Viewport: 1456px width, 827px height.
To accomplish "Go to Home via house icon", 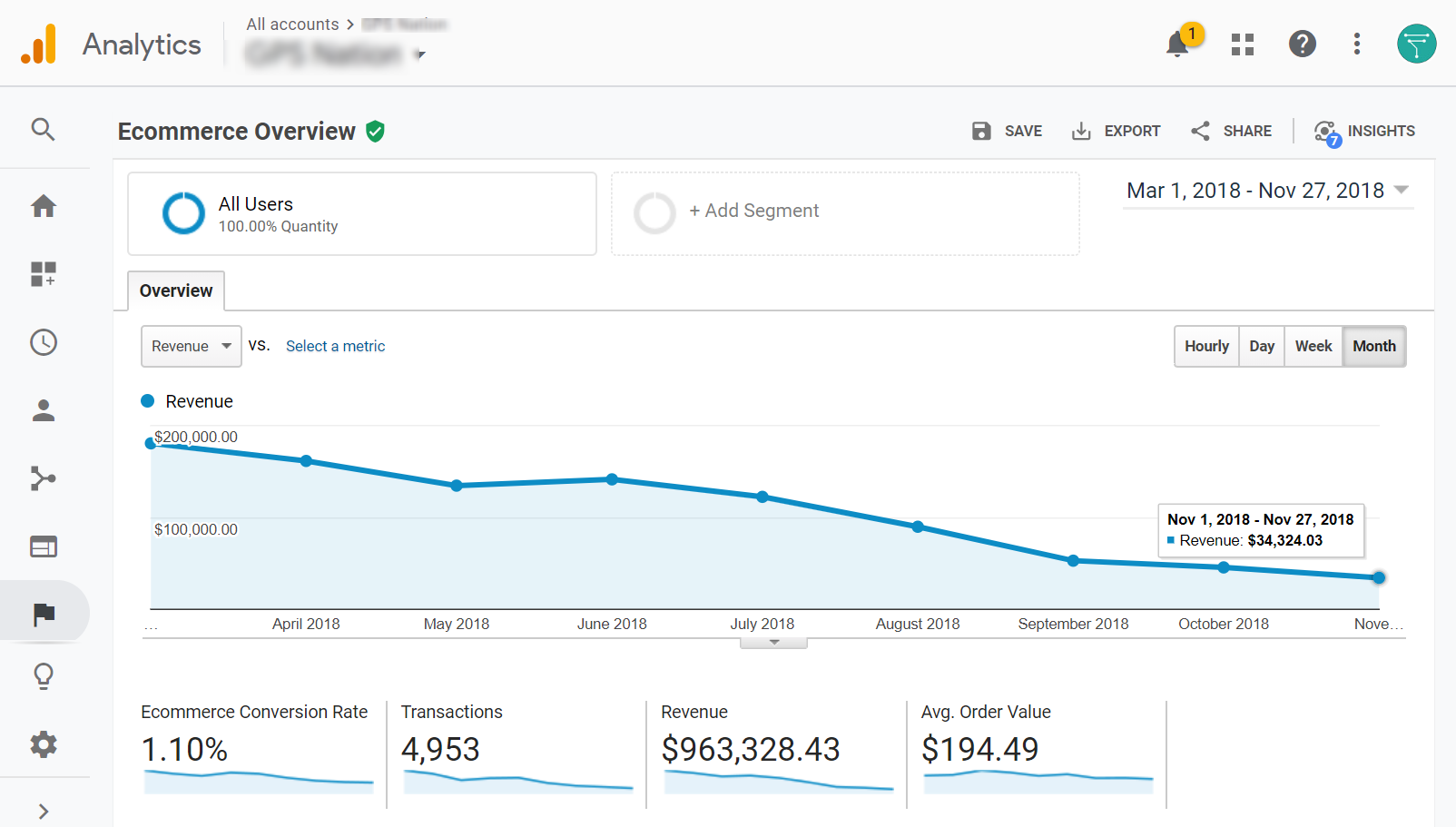I will click(x=44, y=206).
